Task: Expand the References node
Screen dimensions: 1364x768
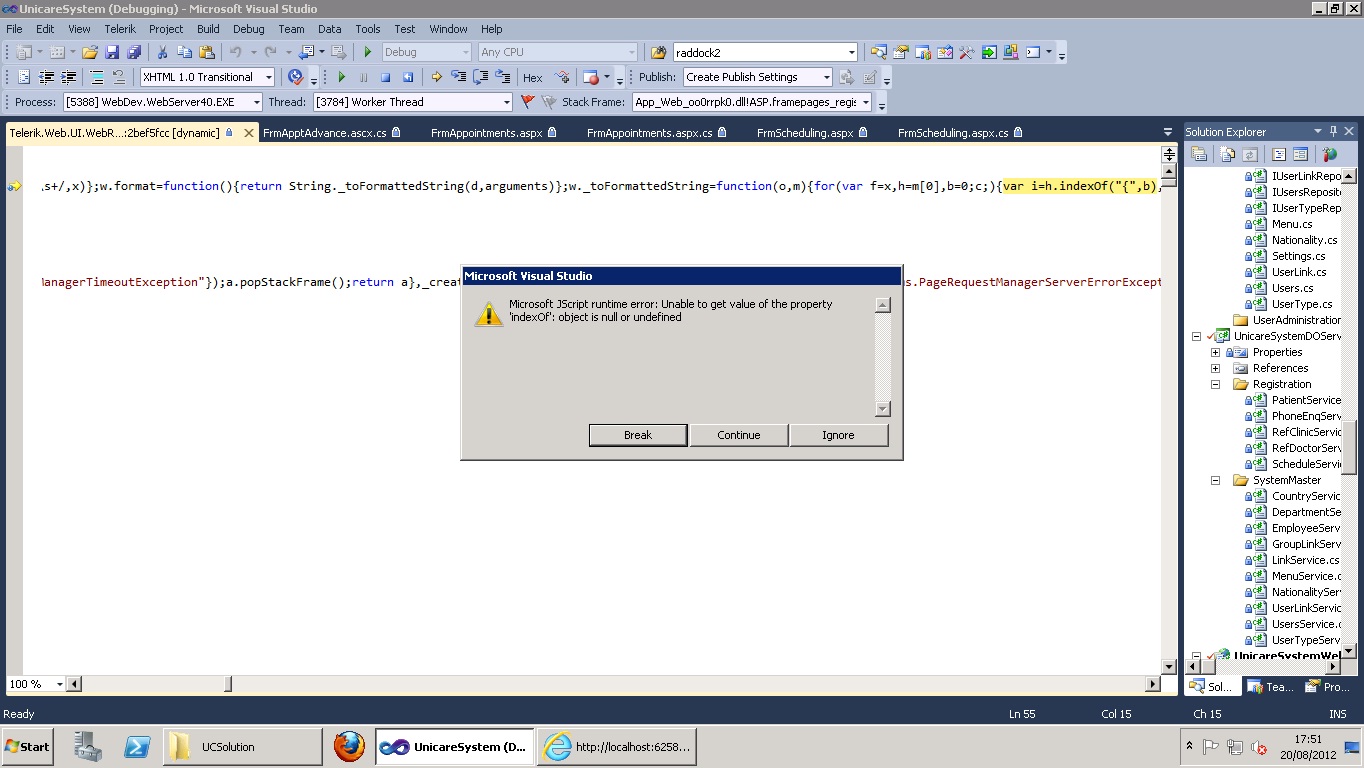Action: [1215, 368]
